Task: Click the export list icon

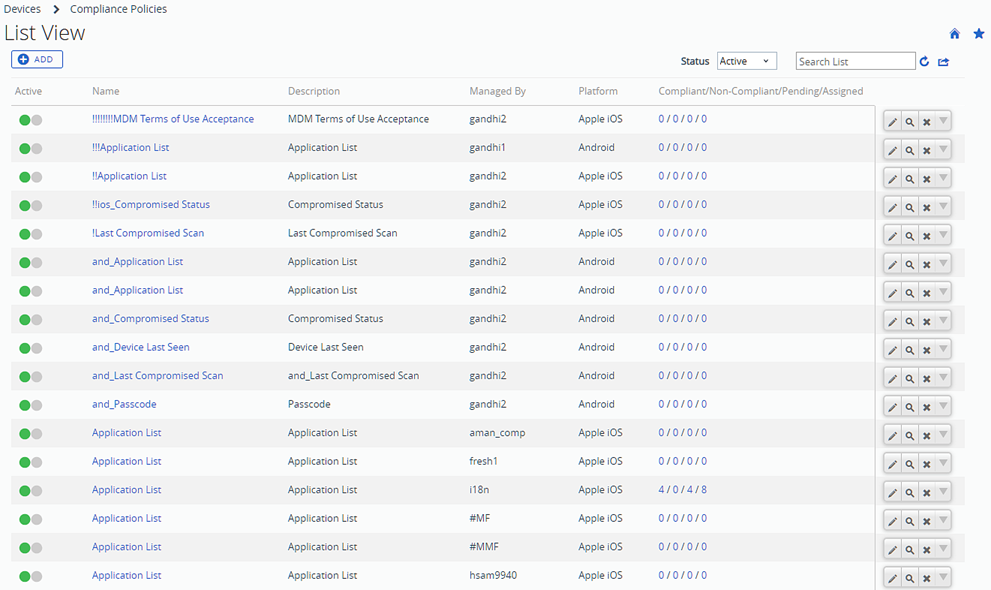Action: coord(944,61)
